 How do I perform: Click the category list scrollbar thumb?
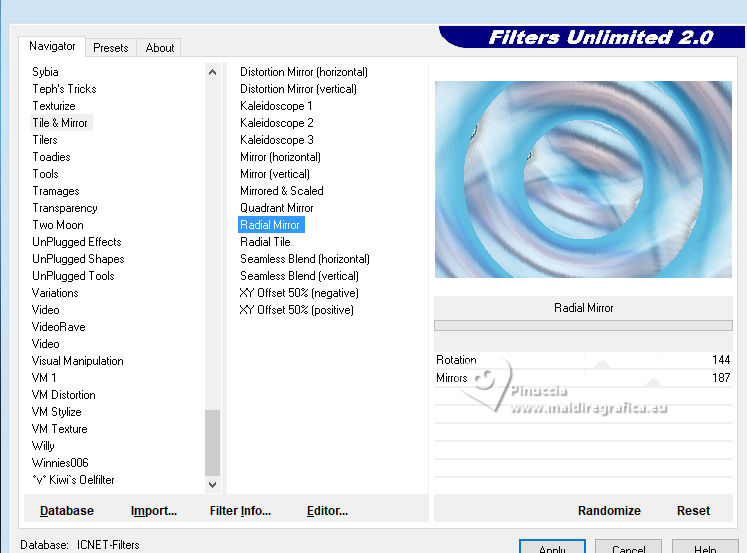point(212,442)
